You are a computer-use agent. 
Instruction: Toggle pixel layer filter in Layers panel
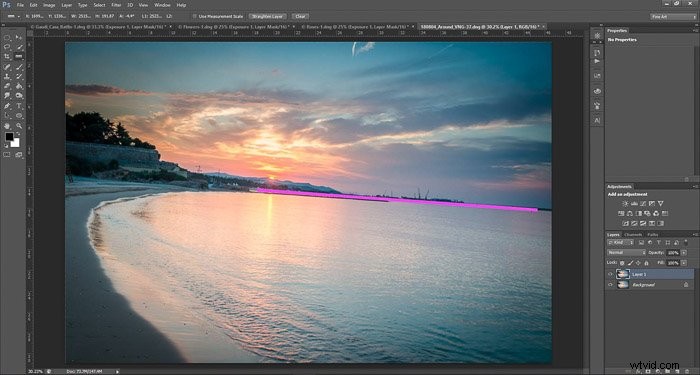[x=642, y=242]
